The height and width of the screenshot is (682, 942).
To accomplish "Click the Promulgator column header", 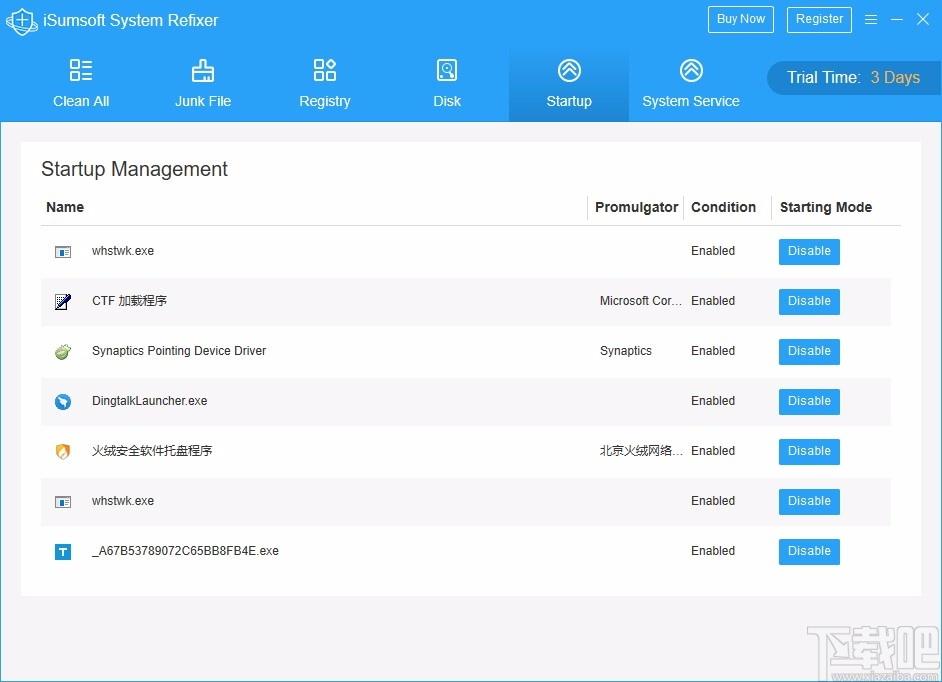I will (x=636, y=207).
